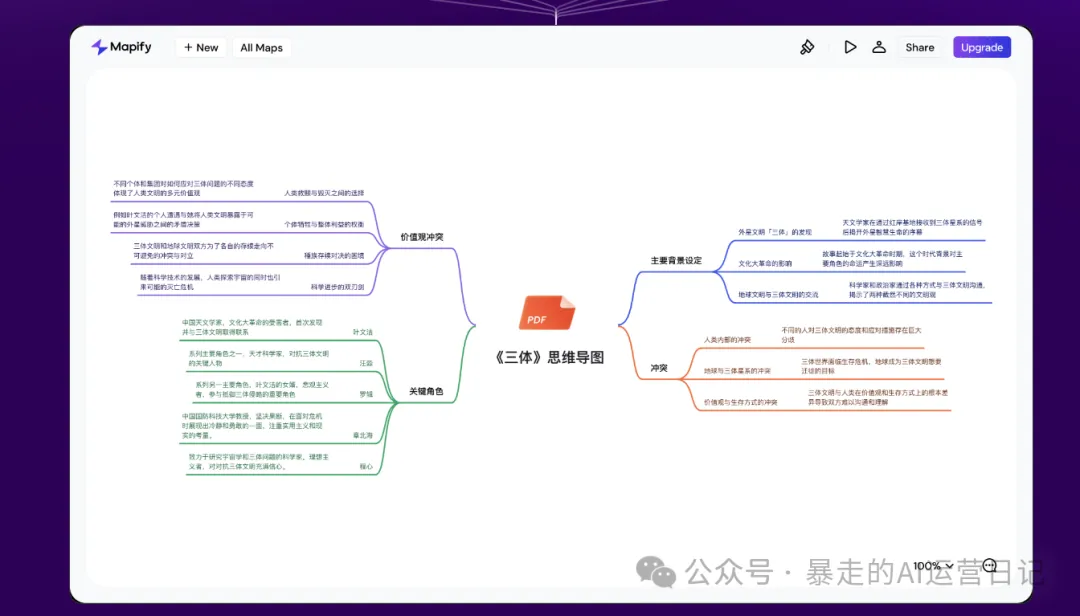Select the 关键角色 branch node
This screenshot has width=1080, height=616.
426,391
